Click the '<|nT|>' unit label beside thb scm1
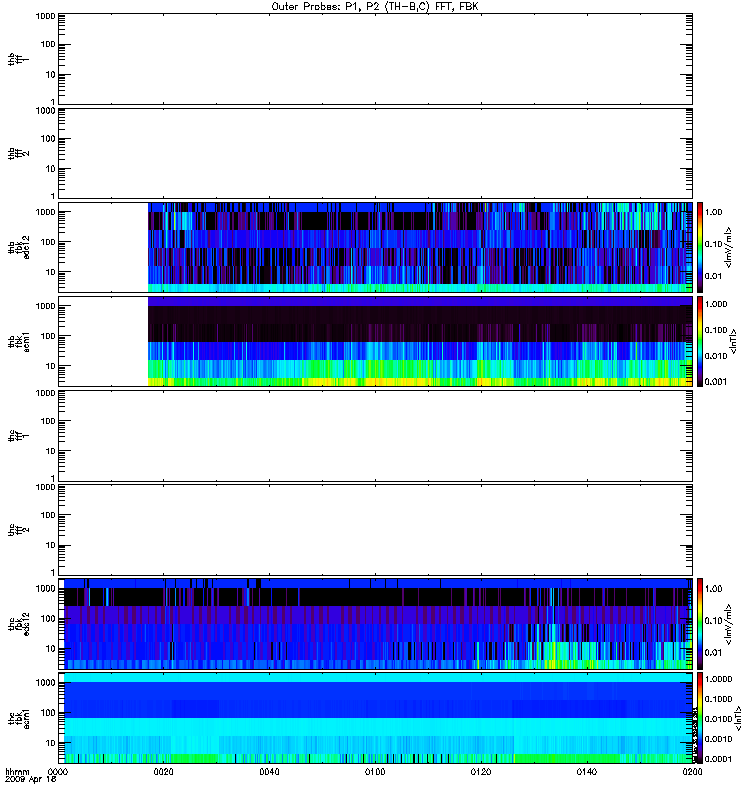 tap(734, 341)
